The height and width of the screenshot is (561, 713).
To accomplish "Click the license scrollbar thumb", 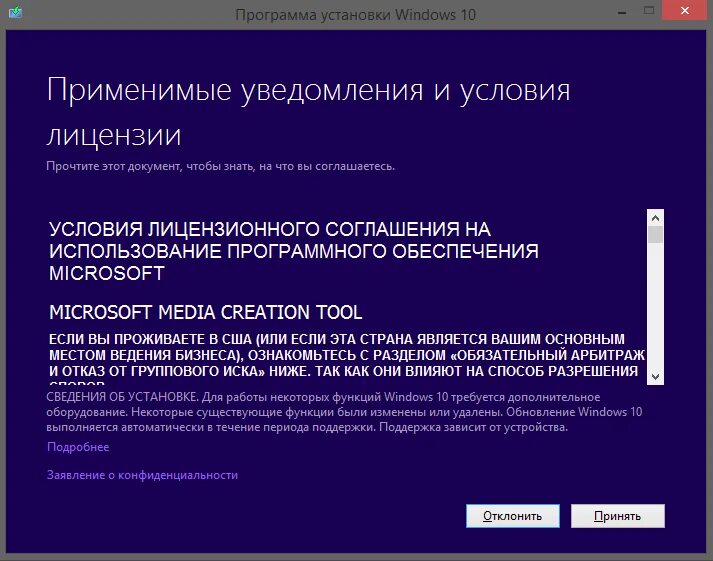I will point(655,235).
